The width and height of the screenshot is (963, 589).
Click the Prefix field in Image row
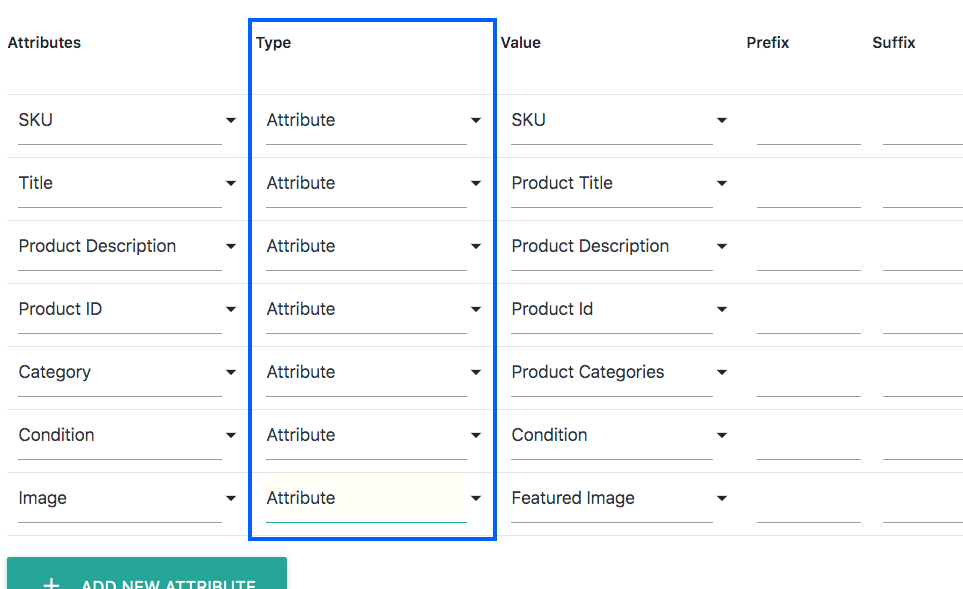pyautogui.click(x=809, y=499)
